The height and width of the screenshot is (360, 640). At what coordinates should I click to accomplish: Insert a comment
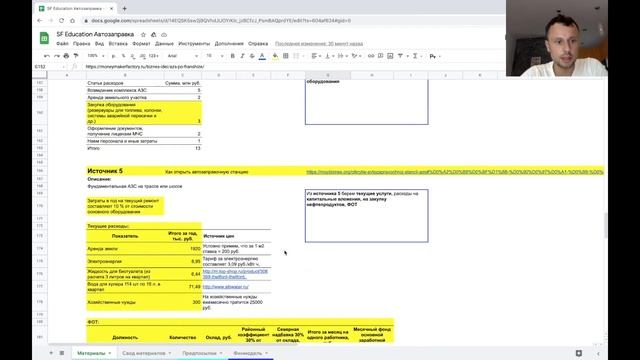[x=380, y=56]
